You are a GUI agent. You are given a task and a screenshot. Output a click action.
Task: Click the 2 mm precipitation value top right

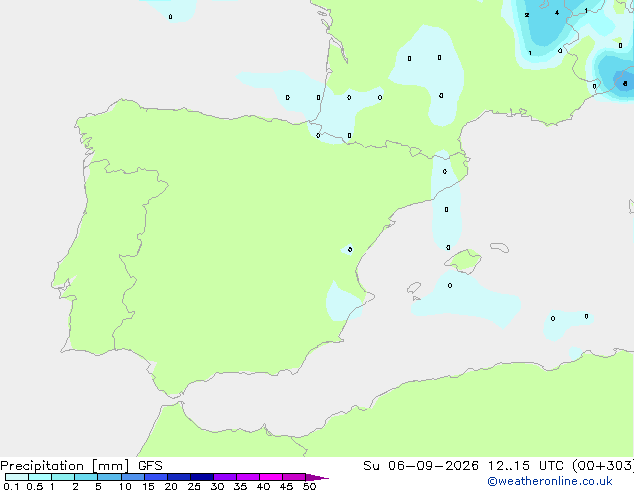click(526, 15)
